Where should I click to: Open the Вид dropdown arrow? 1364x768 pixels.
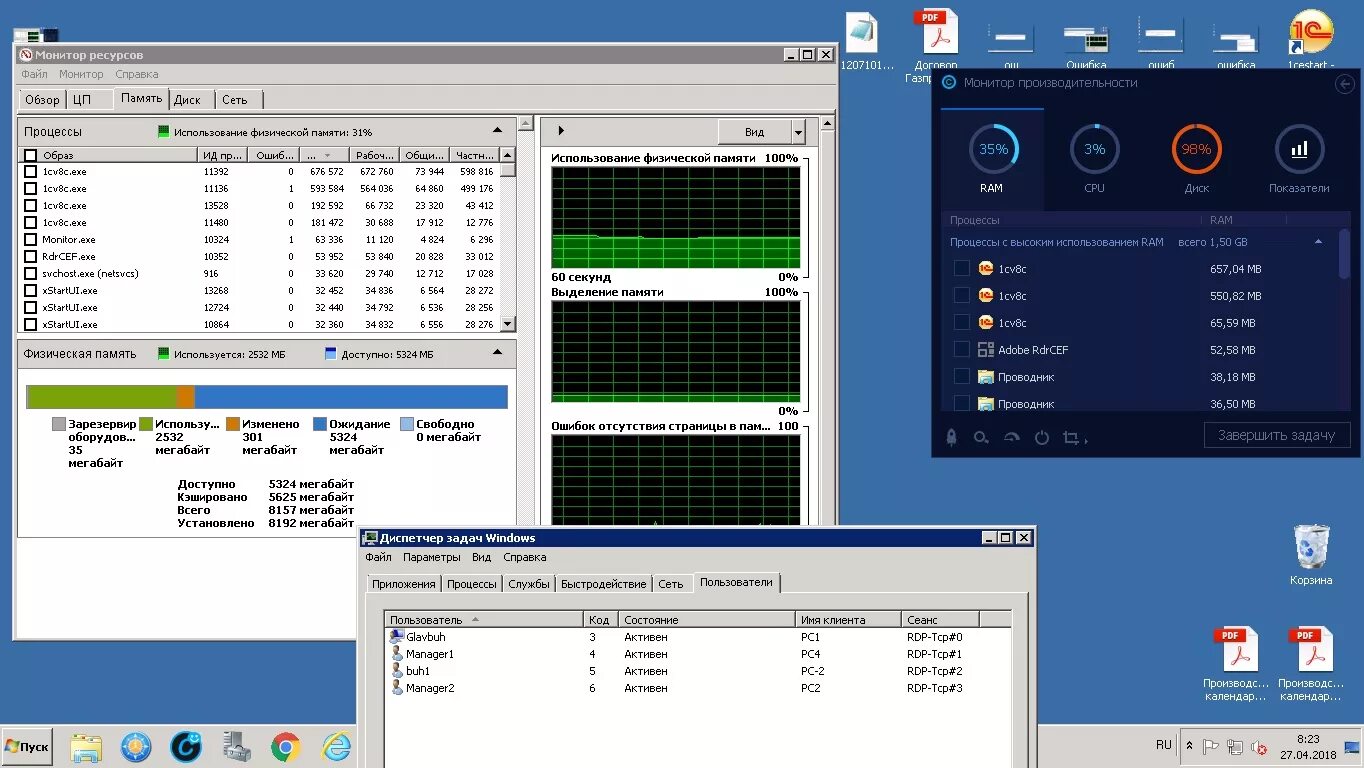(798, 132)
